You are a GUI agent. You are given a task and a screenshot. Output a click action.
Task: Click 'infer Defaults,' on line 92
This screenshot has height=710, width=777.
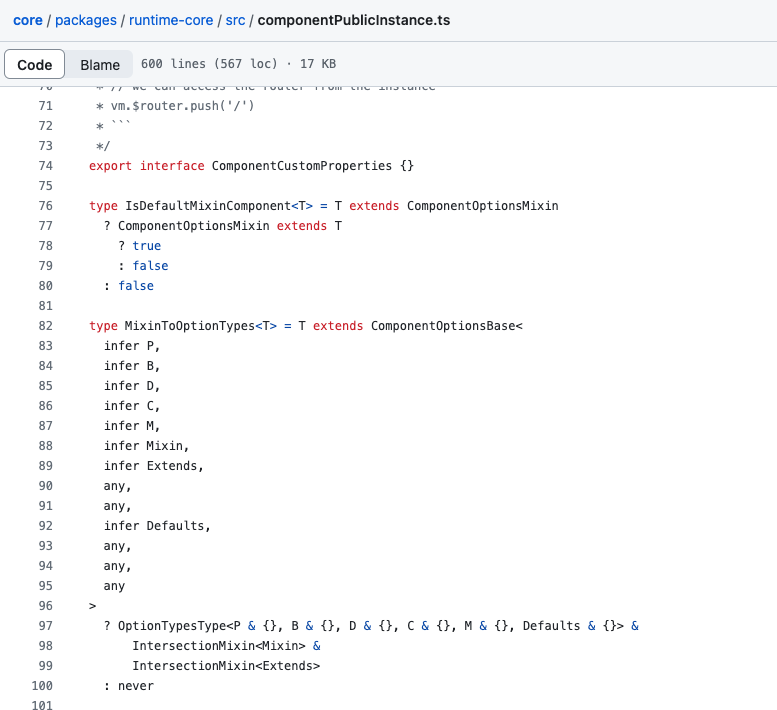pyautogui.click(x=158, y=526)
